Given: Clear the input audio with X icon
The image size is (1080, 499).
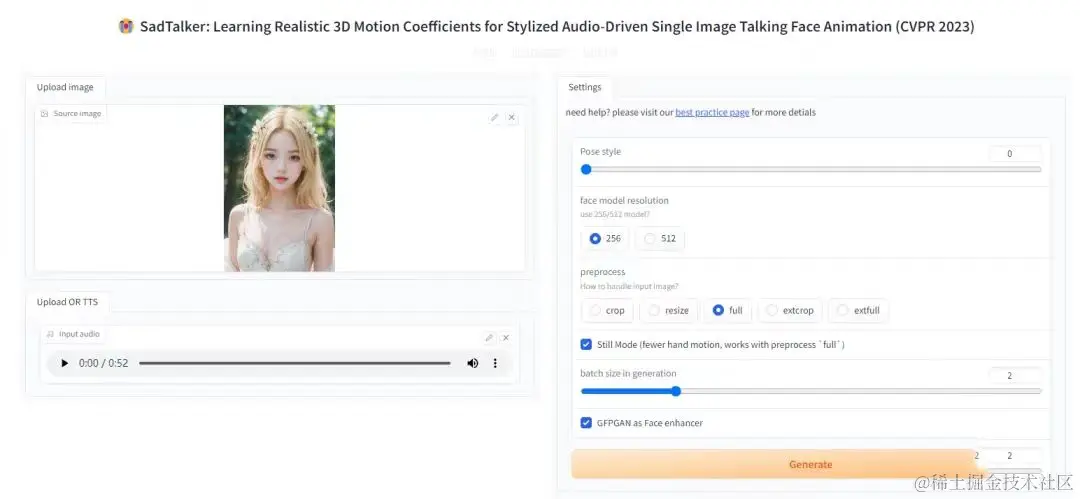Looking at the screenshot, I should [x=506, y=338].
